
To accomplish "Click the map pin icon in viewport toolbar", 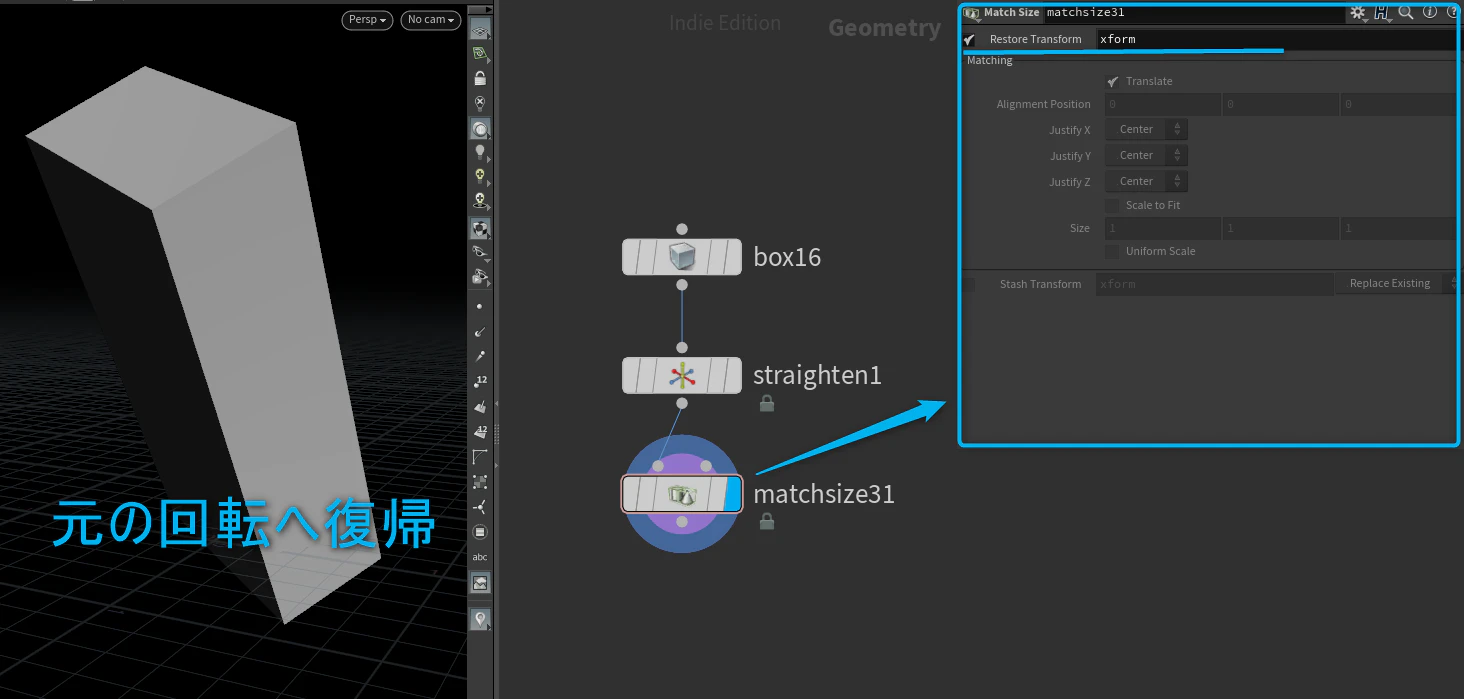I will point(480,620).
